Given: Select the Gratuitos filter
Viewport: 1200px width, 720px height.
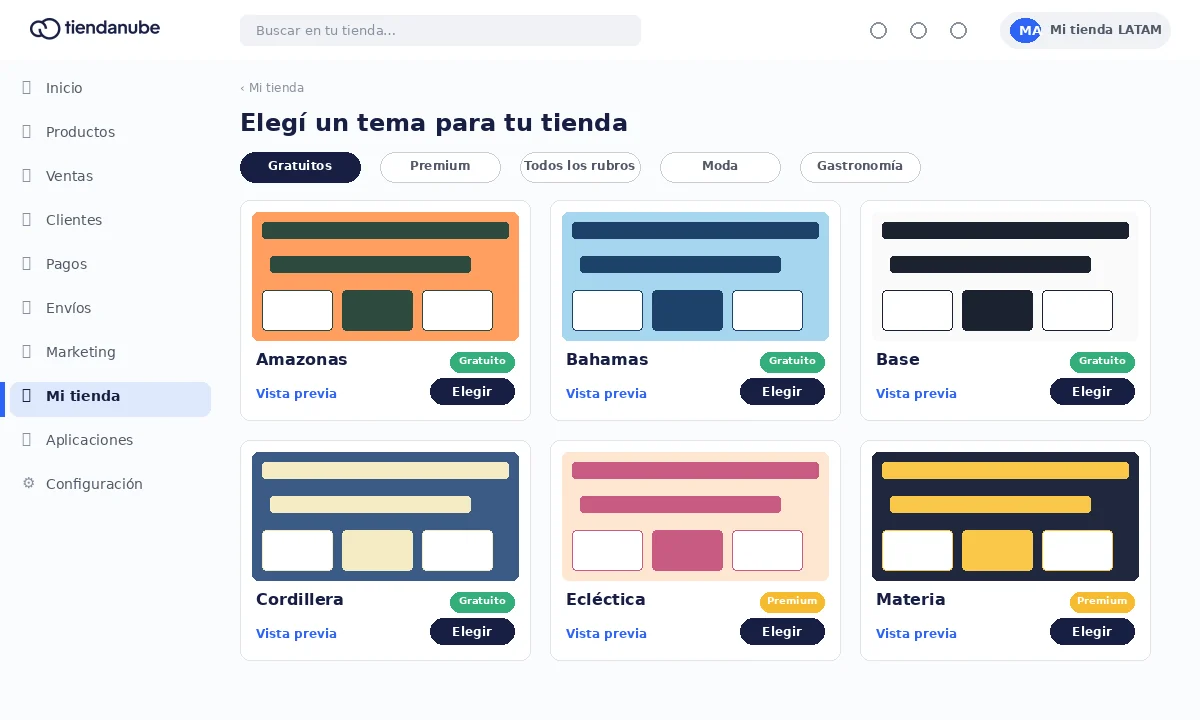Looking at the screenshot, I should pyautogui.click(x=300, y=167).
